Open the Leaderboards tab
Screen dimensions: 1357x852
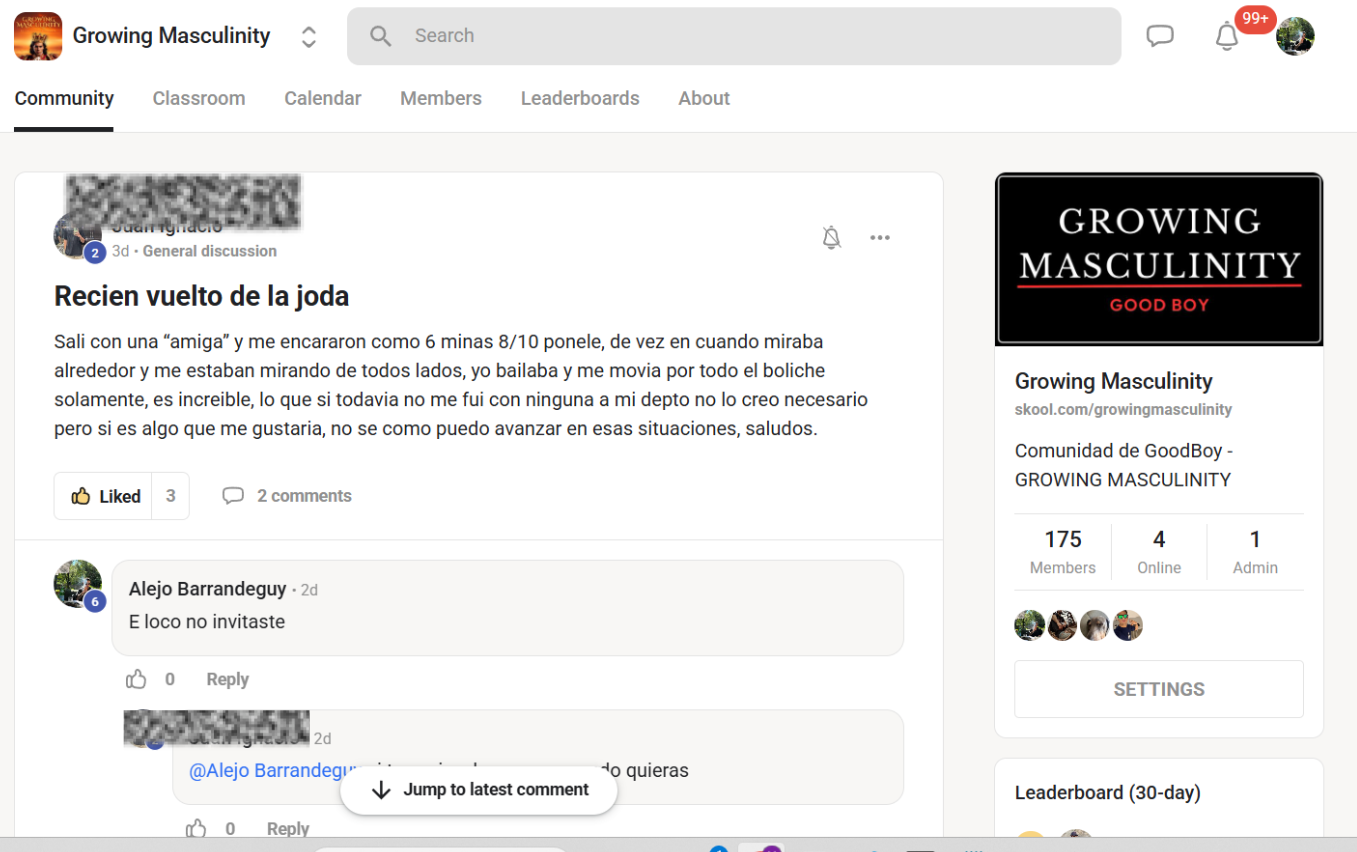pos(580,98)
